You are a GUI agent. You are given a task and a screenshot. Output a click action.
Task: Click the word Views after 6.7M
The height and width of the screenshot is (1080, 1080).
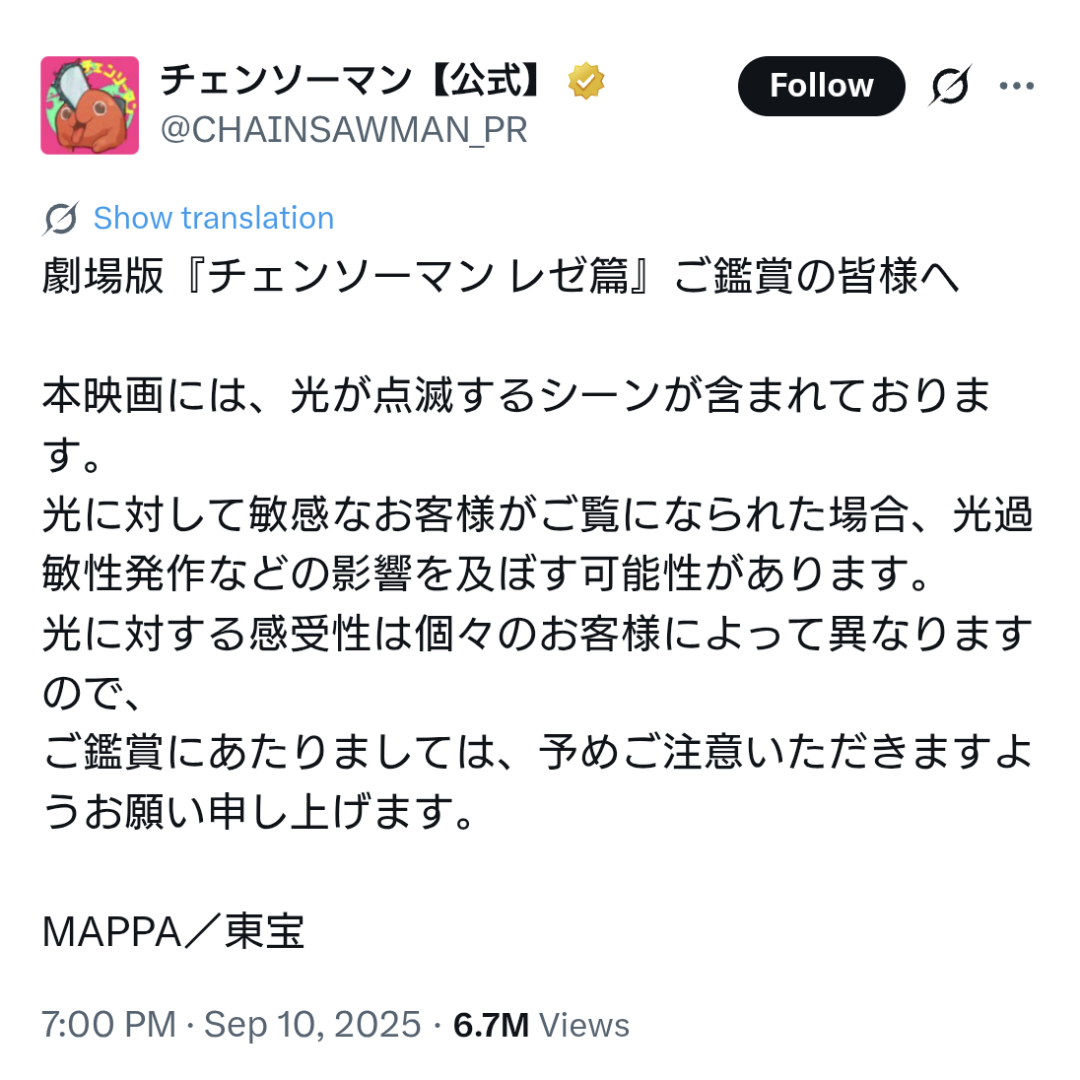[584, 1025]
